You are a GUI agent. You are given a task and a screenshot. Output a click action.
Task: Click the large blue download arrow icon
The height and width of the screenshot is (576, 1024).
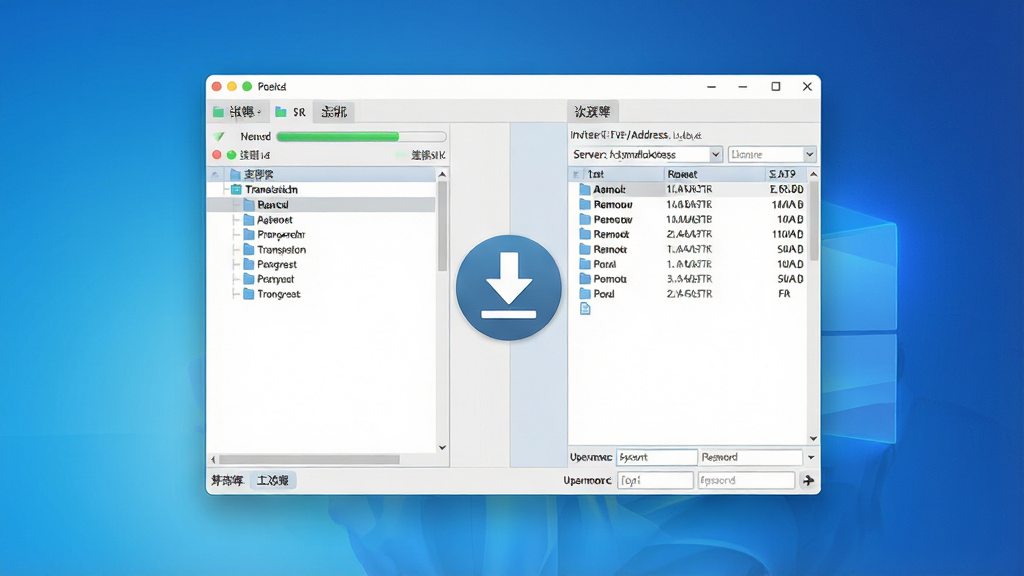coord(508,287)
